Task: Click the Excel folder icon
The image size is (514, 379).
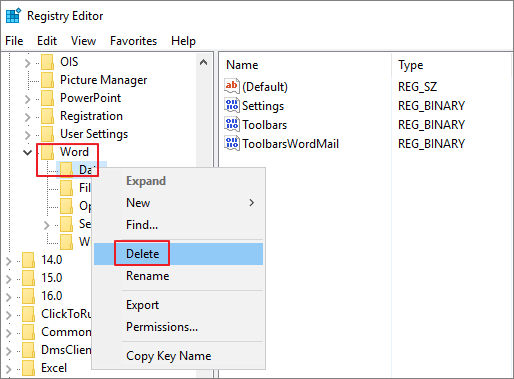Action: (x=28, y=368)
